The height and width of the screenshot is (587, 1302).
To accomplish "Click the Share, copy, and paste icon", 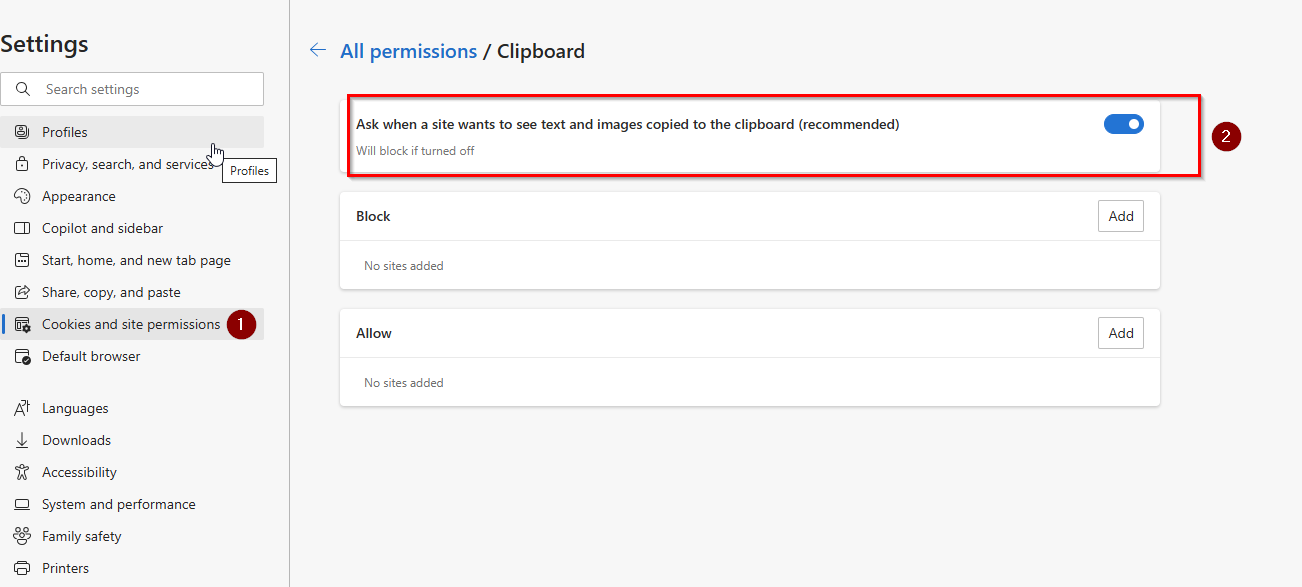I will 22,292.
